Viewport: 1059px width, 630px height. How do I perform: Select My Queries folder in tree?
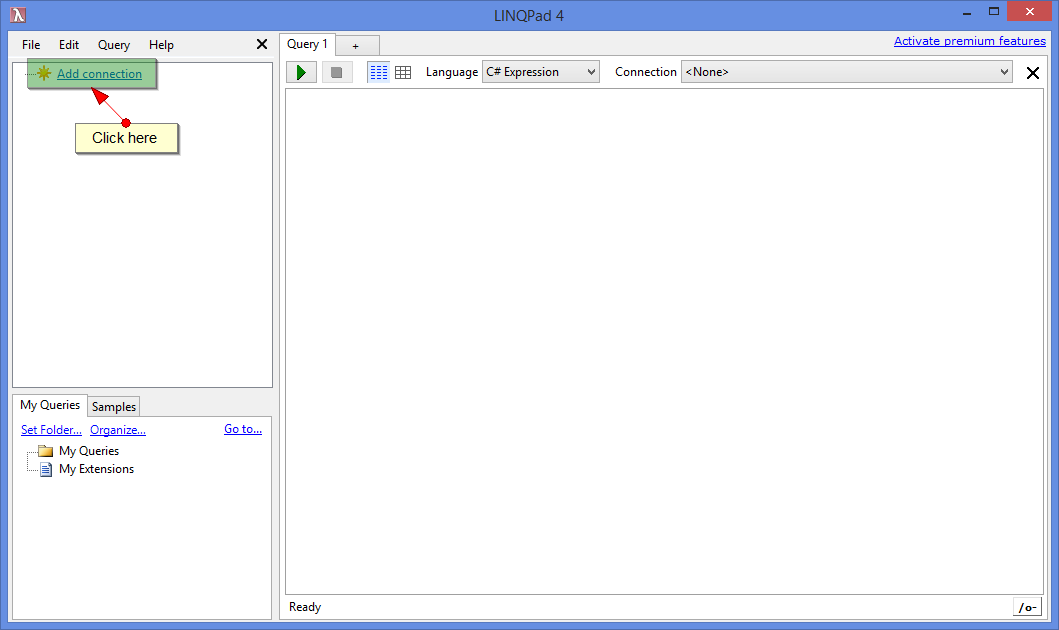[x=88, y=451]
